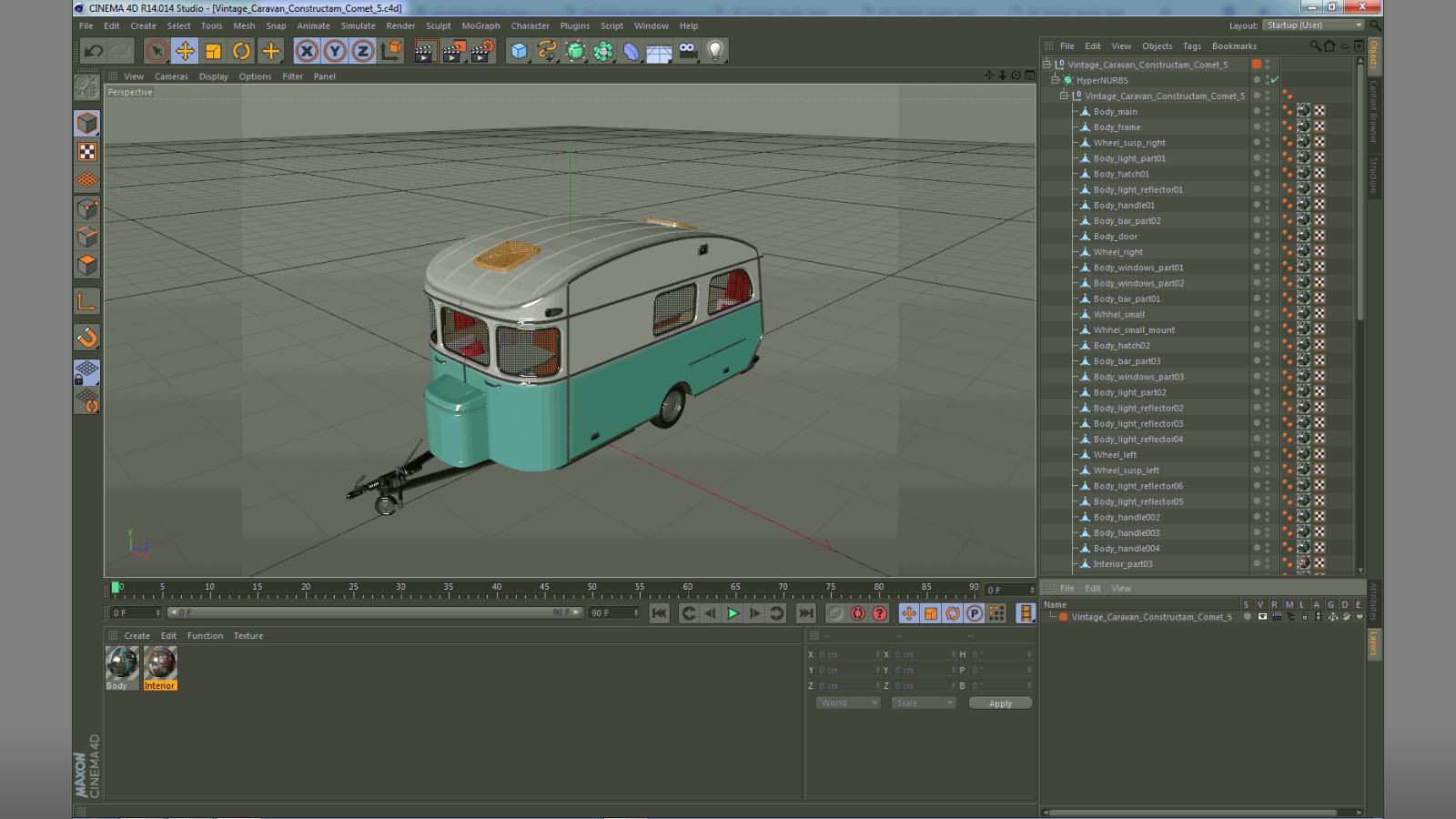Open the Sculpt menu
The height and width of the screenshot is (819, 1456).
click(438, 26)
